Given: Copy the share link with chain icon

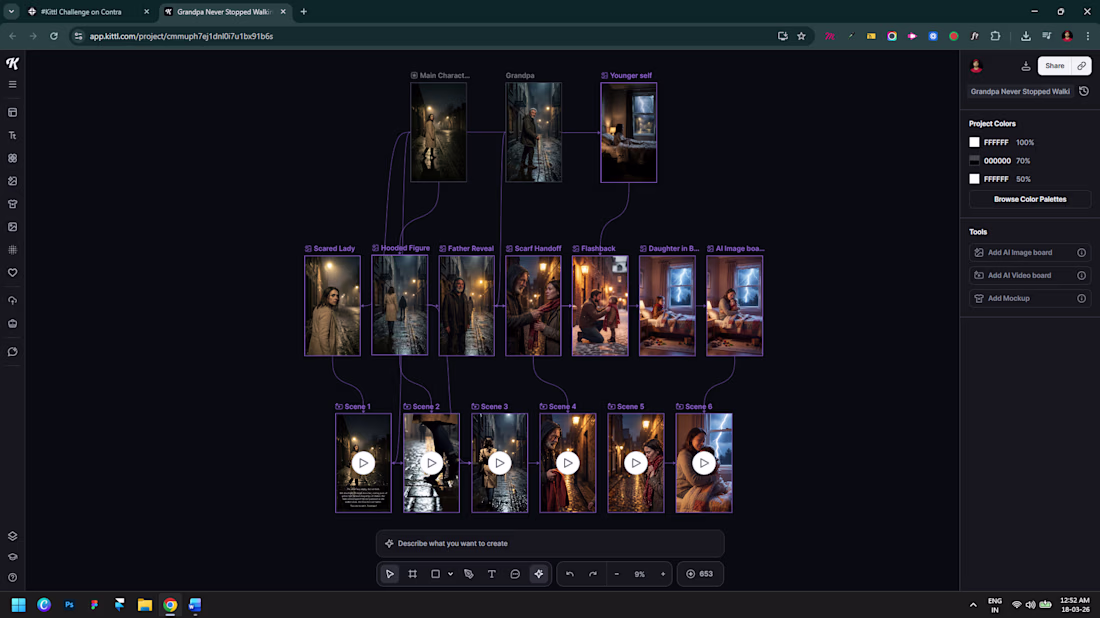Looking at the screenshot, I should (1081, 66).
